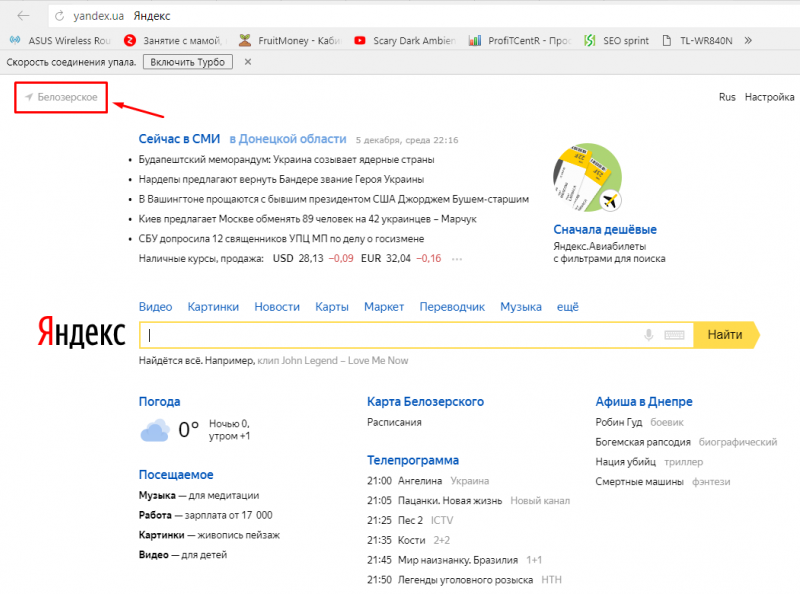Screen dimensions: 800x594
Task: Open Маркет service tab
Action: click(x=384, y=307)
